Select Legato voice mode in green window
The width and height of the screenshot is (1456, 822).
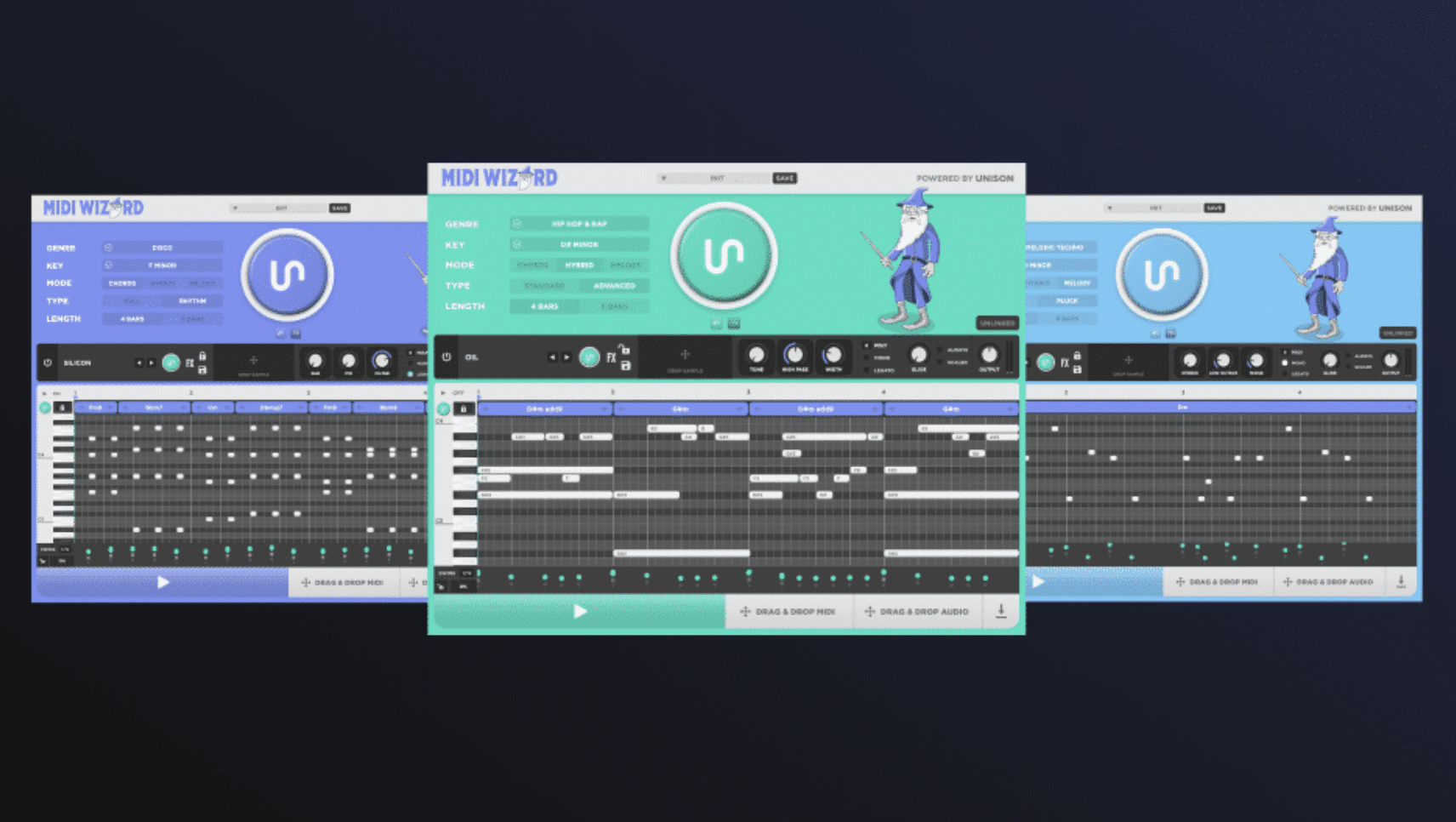click(x=880, y=370)
